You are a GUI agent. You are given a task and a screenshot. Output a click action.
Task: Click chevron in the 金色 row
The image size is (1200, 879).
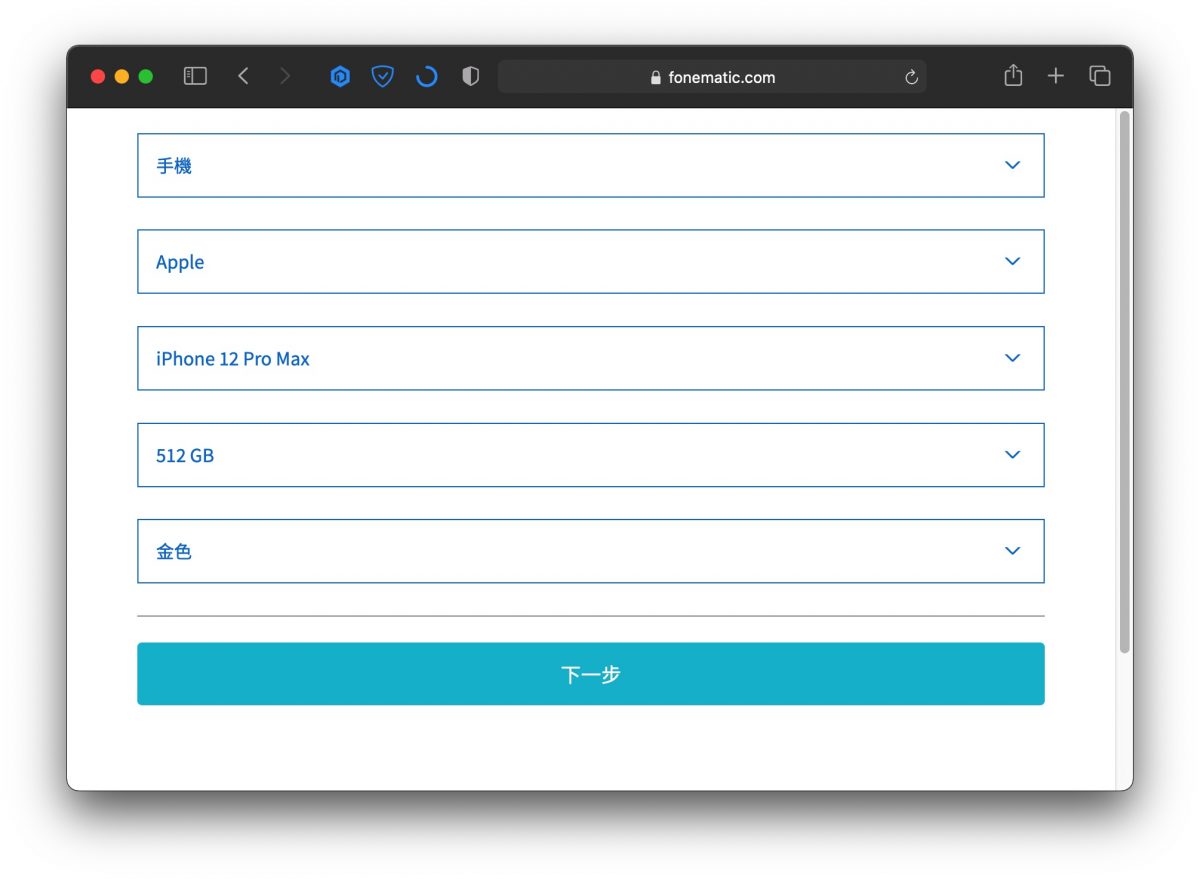coord(1012,551)
